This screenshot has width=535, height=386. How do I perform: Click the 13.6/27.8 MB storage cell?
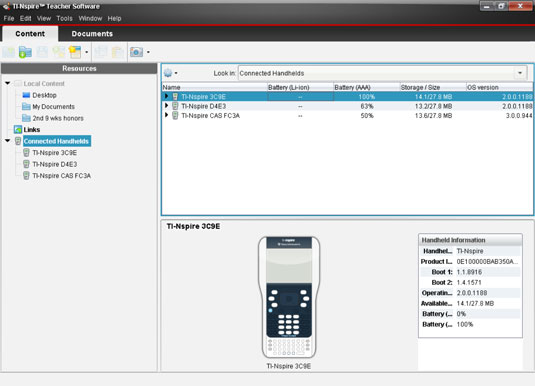click(433, 116)
